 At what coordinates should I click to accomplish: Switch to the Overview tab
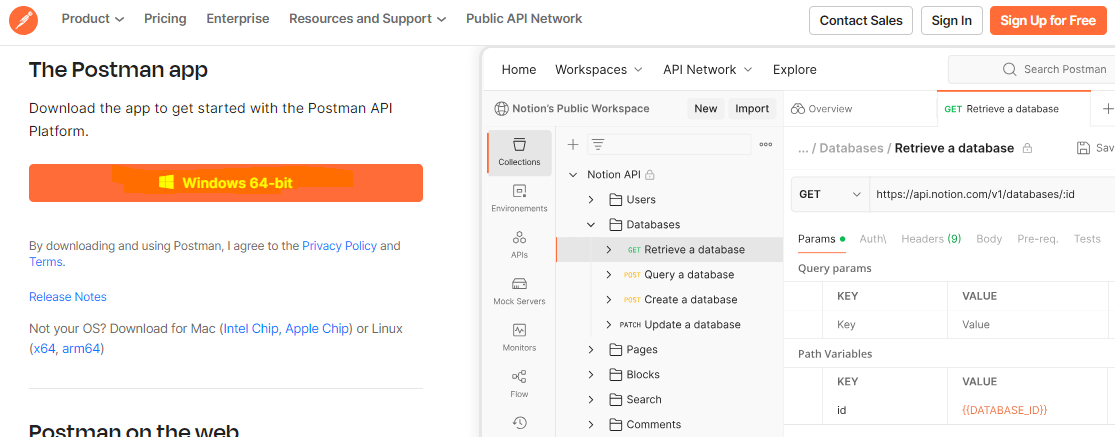point(821,109)
